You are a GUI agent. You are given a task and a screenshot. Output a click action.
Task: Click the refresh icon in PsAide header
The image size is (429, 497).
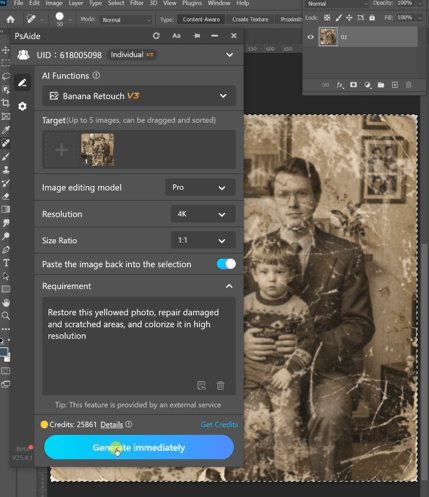click(156, 36)
